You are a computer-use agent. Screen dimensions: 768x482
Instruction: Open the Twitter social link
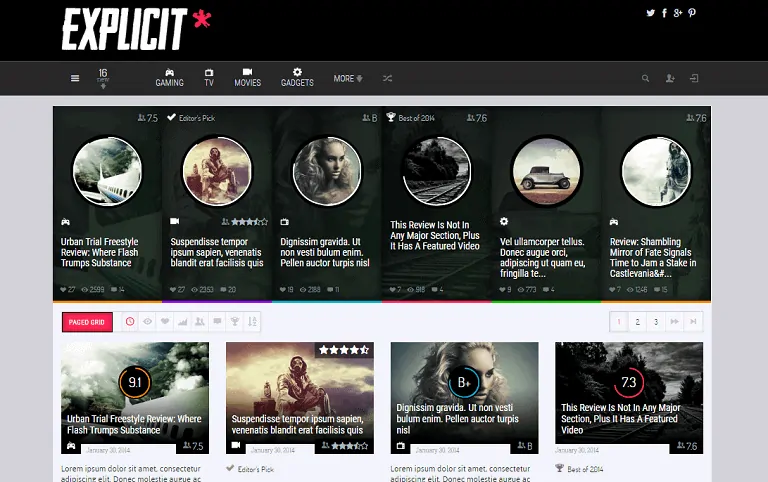click(x=650, y=13)
